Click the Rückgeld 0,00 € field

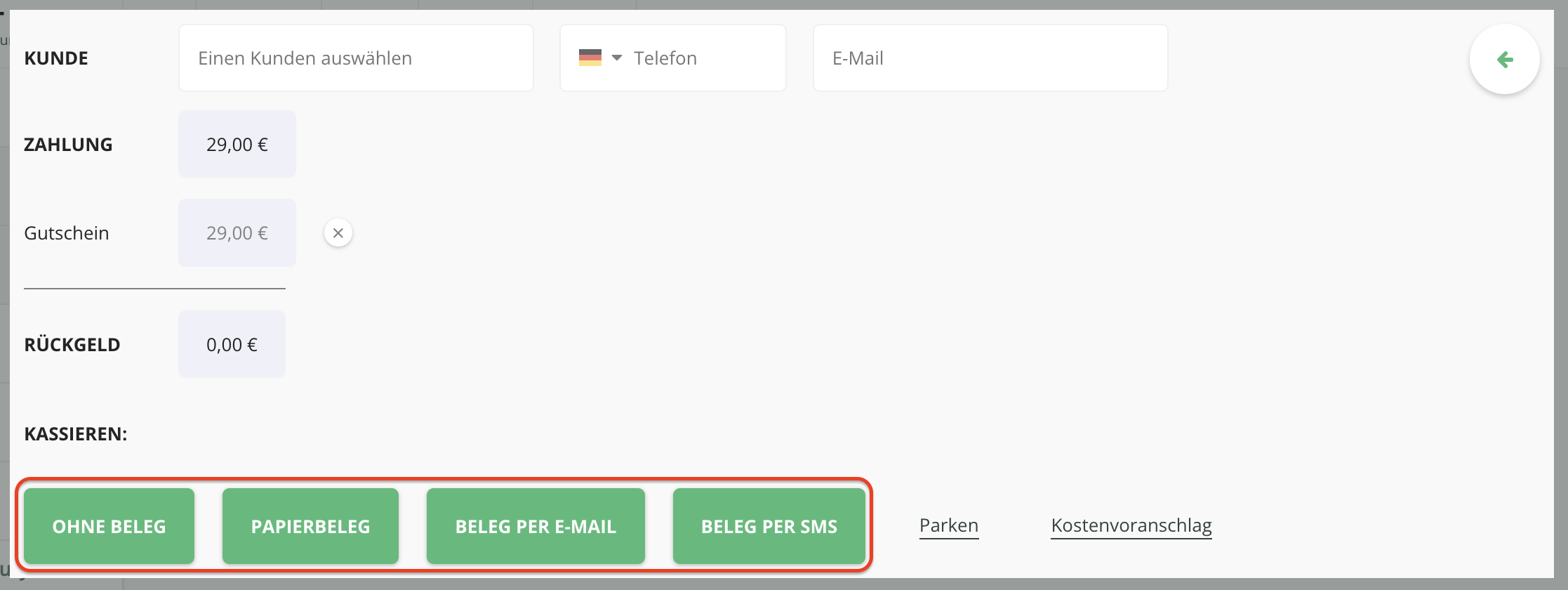coord(232,344)
